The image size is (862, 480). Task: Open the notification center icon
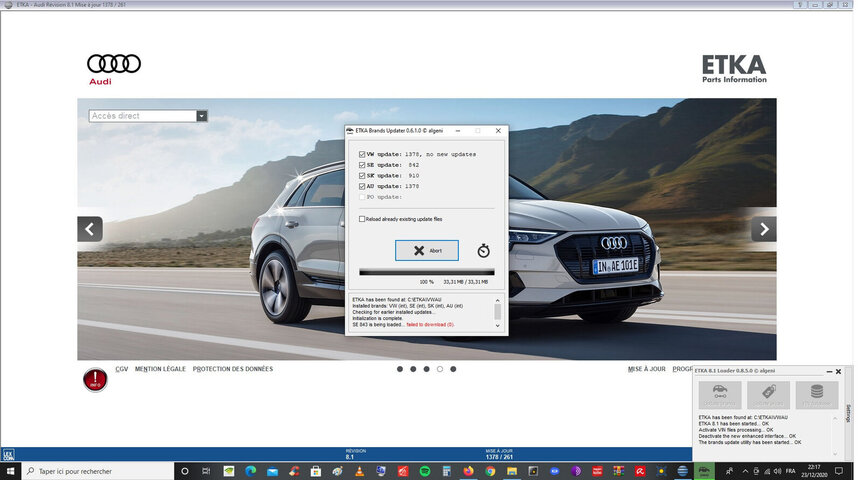pyautogui.click(x=839, y=471)
